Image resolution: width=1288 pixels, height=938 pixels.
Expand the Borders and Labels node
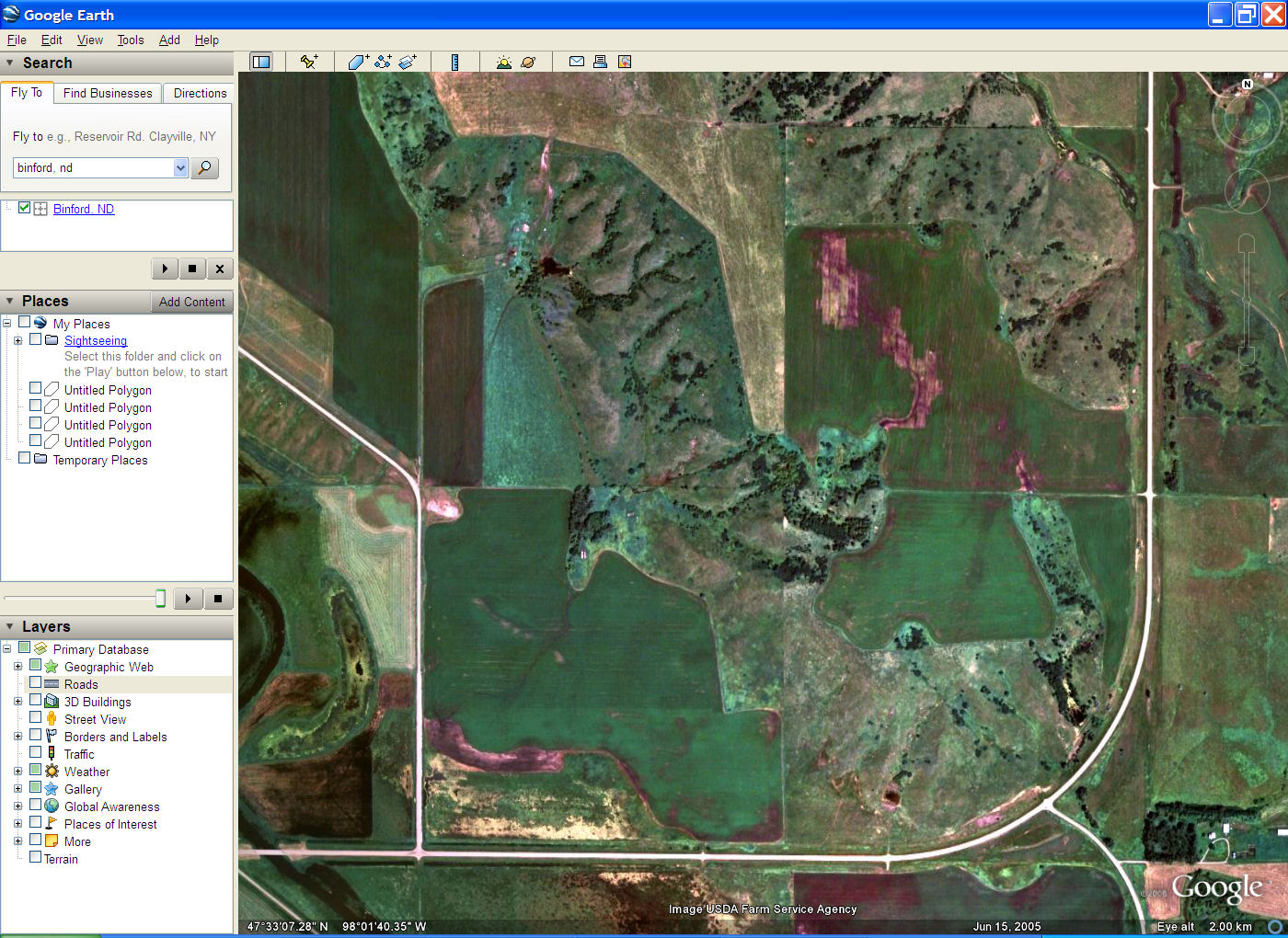pyautogui.click(x=17, y=737)
